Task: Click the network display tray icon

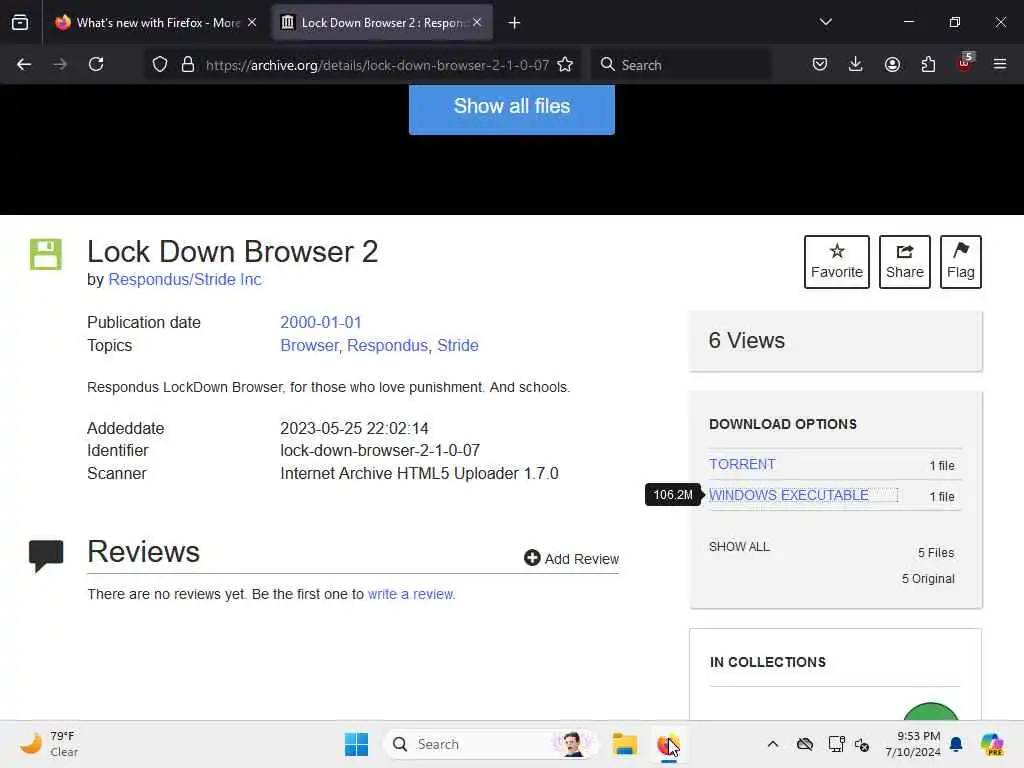Action: pyautogui.click(x=836, y=744)
